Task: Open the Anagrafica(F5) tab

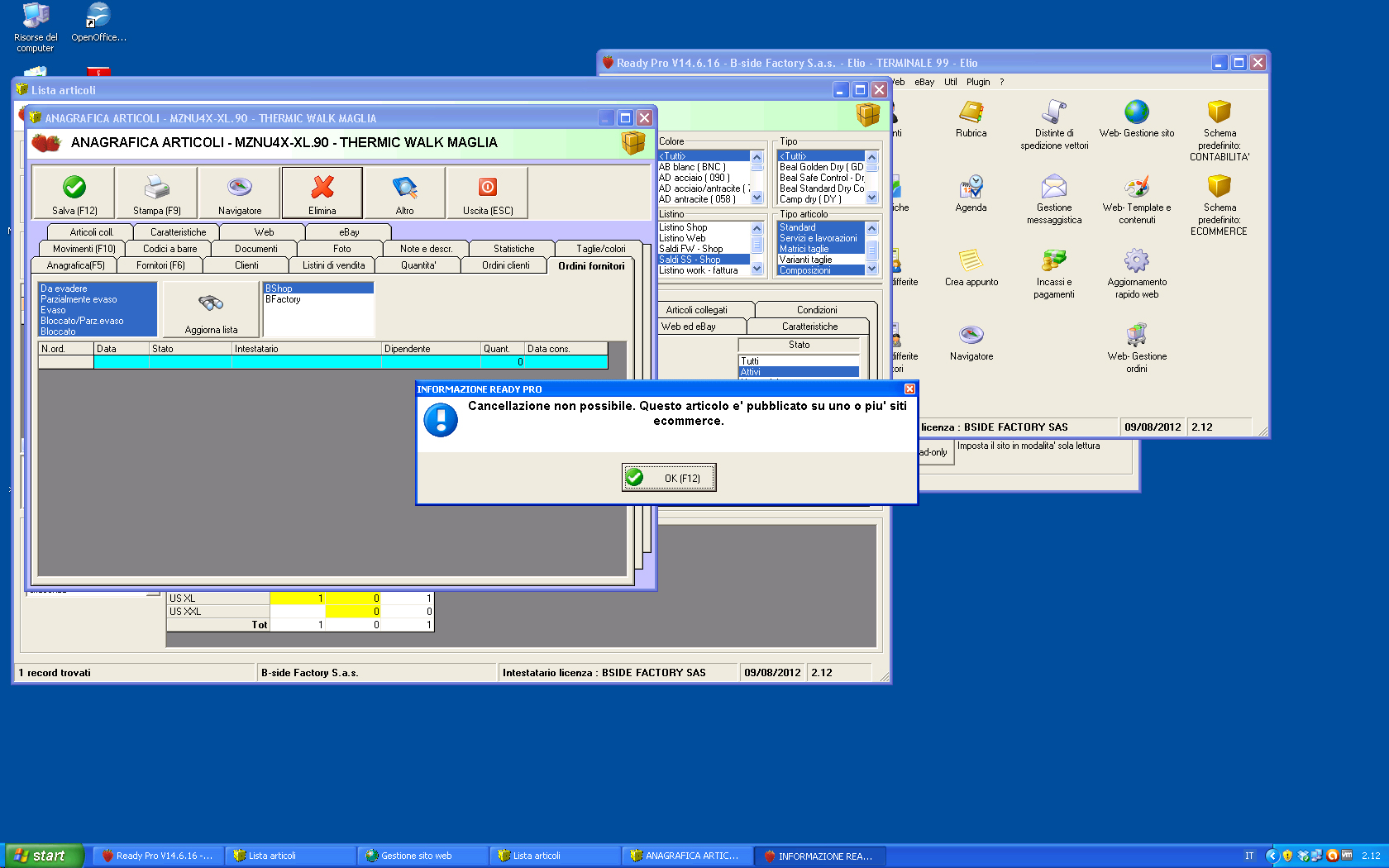Action: coord(75,265)
